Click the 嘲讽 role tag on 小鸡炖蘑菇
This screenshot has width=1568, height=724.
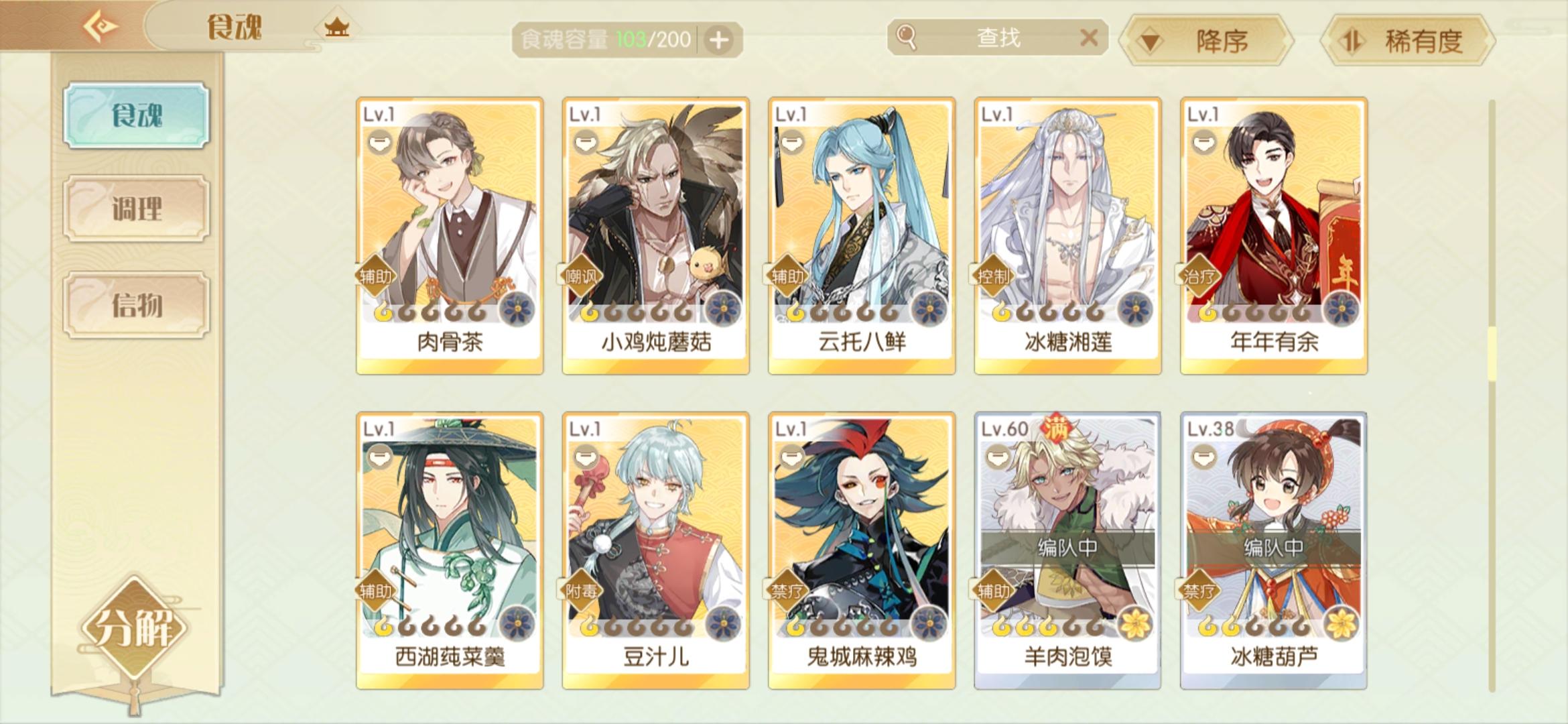pos(580,276)
